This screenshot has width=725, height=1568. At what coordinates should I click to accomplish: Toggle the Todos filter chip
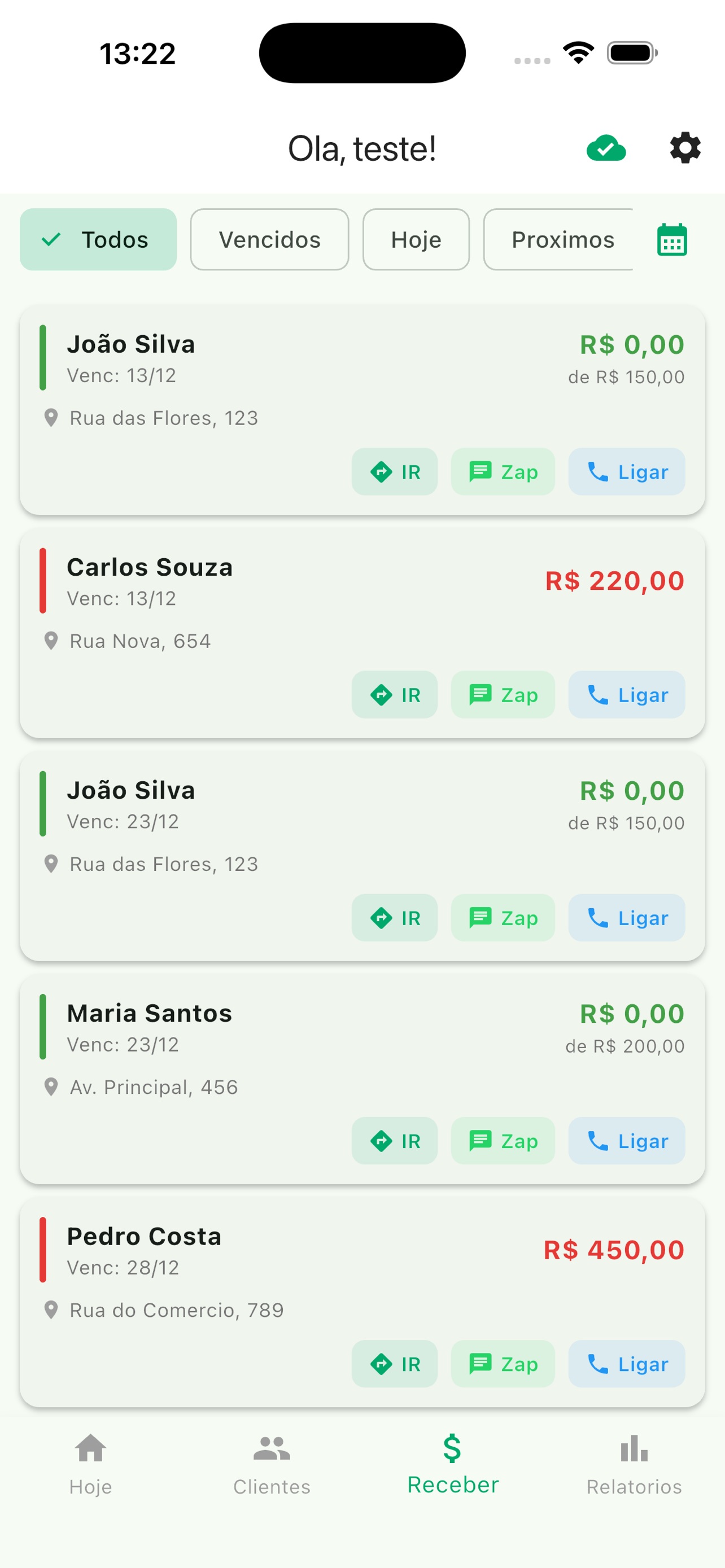[x=98, y=240]
